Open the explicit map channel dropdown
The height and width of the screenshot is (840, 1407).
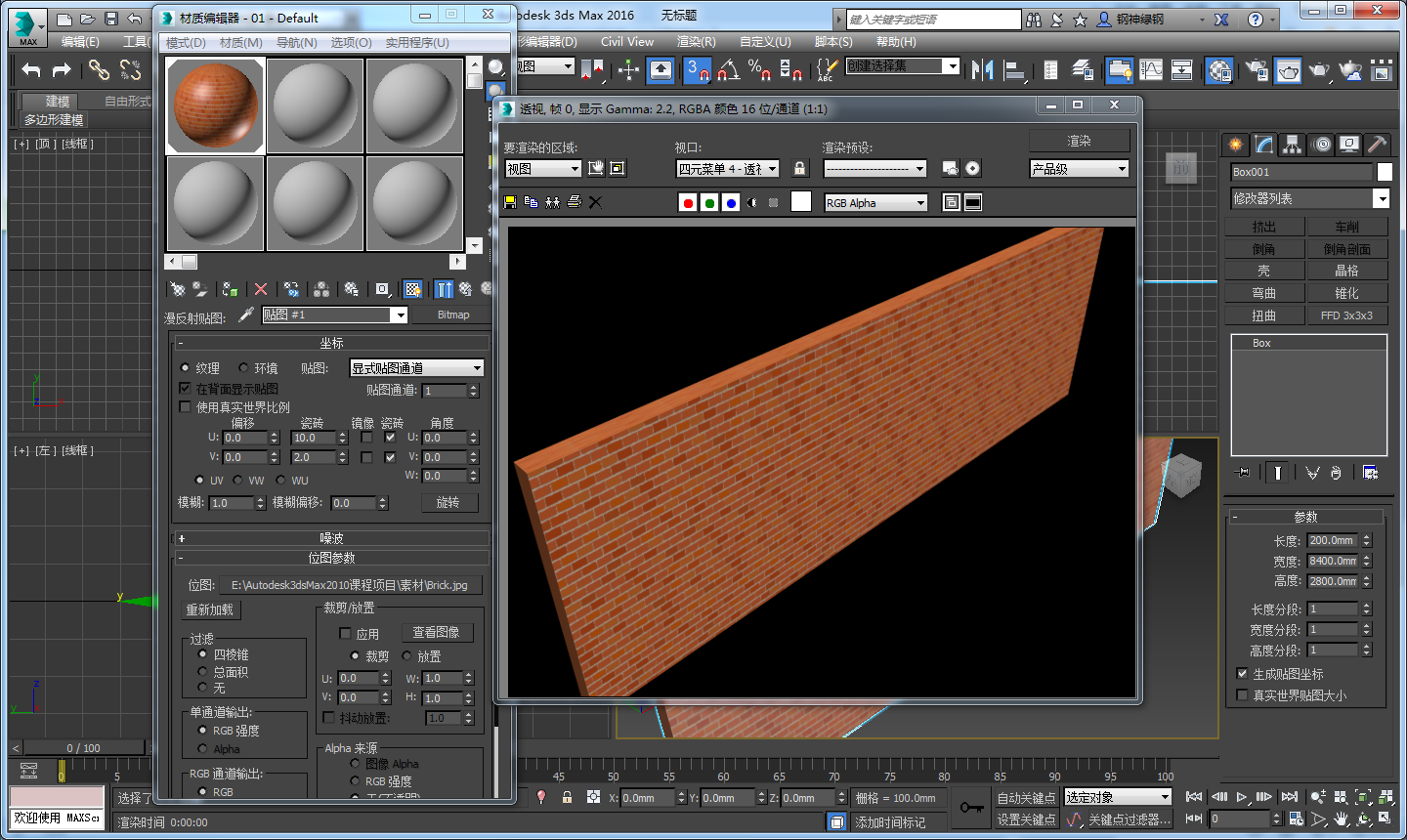[x=417, y=368]
